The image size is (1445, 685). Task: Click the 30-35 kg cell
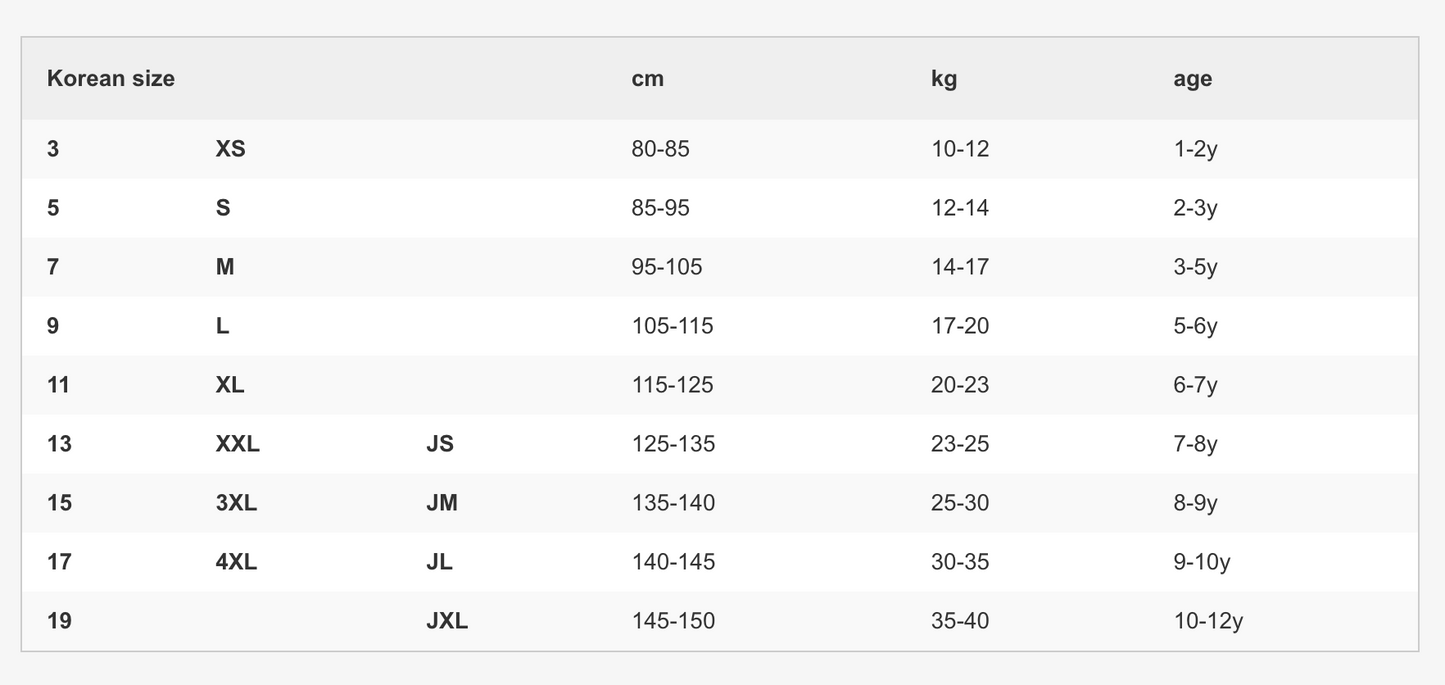tap(959, 562)
